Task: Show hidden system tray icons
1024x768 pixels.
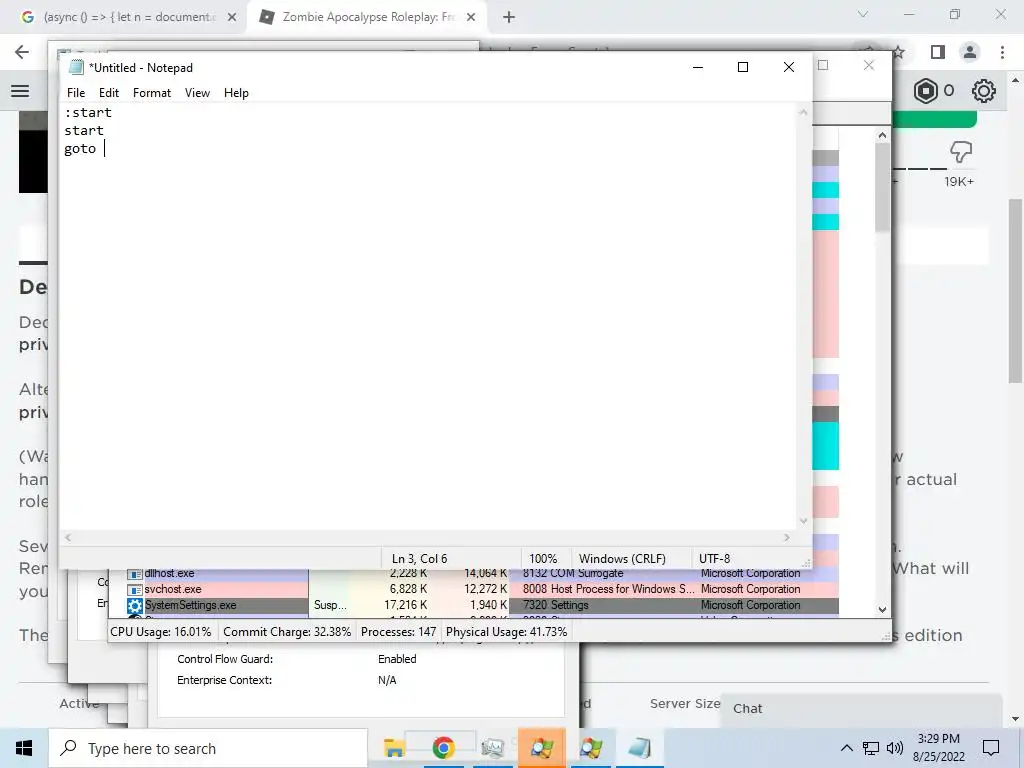Action: point(846,748)
